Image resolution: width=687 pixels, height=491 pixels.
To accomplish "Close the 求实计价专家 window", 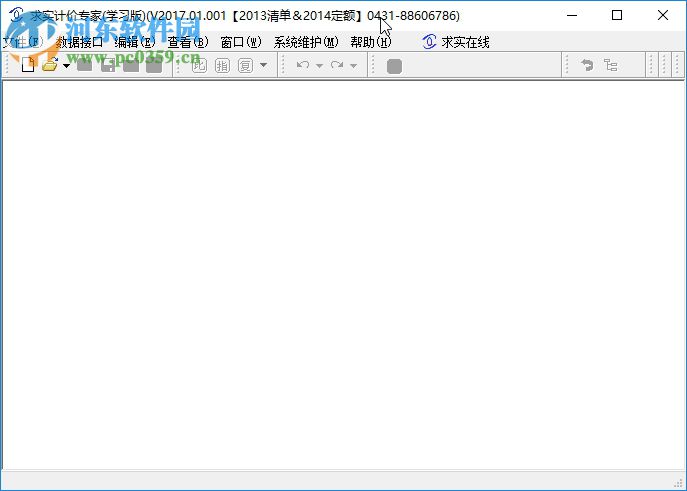I will (x=663, y=15).
